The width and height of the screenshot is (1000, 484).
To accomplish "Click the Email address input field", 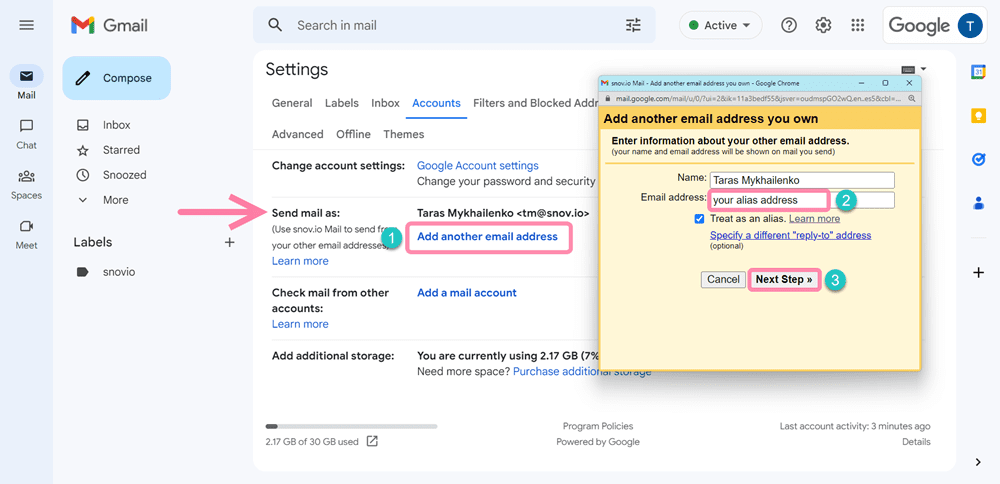I will click(800, 200).
